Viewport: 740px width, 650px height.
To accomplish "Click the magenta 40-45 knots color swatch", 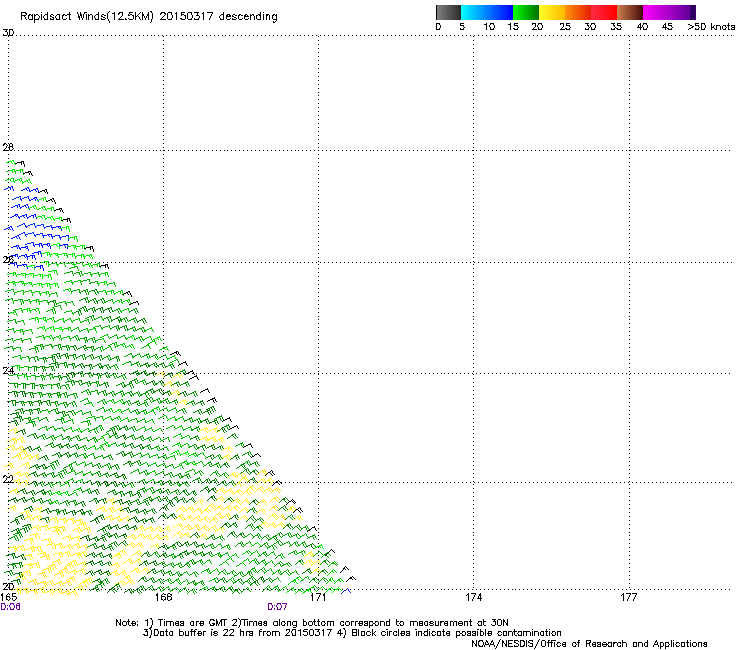I will click(656, 12).
